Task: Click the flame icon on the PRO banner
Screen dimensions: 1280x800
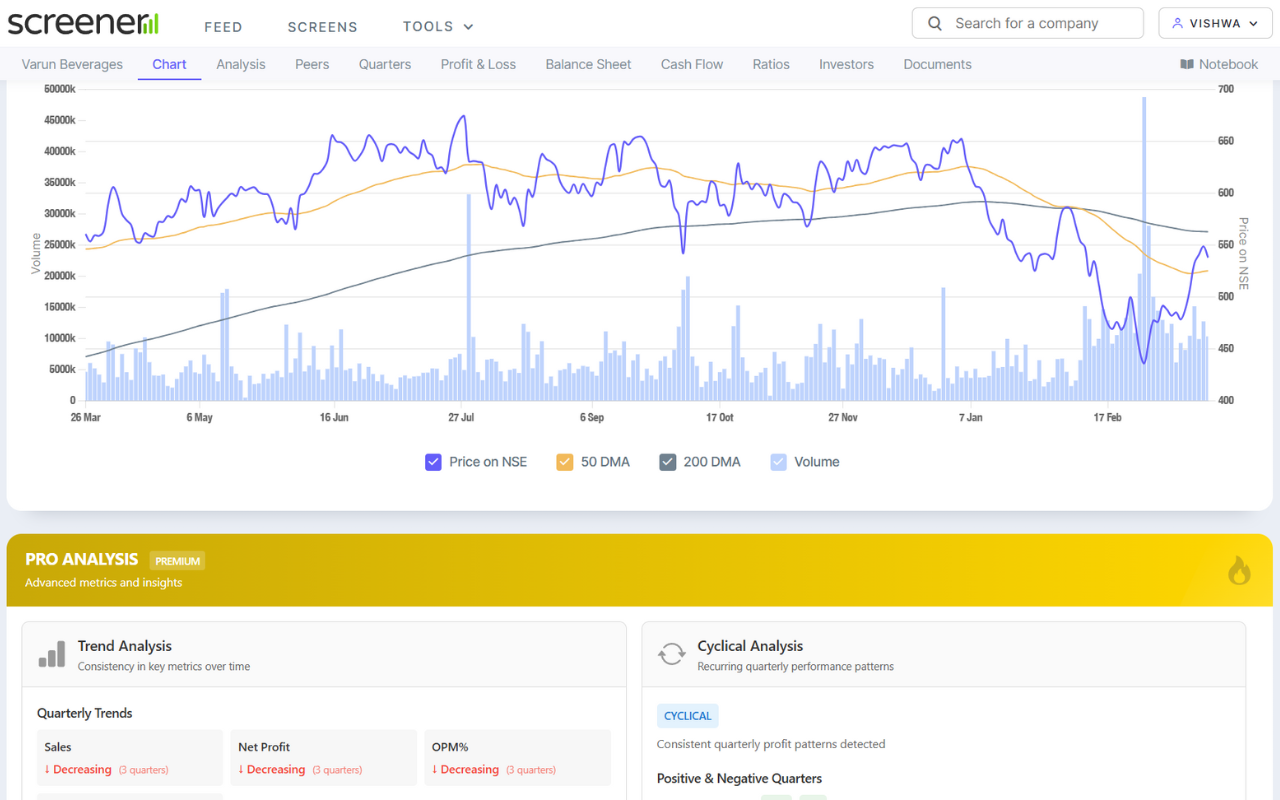Action: click(x=1239, y=569)
